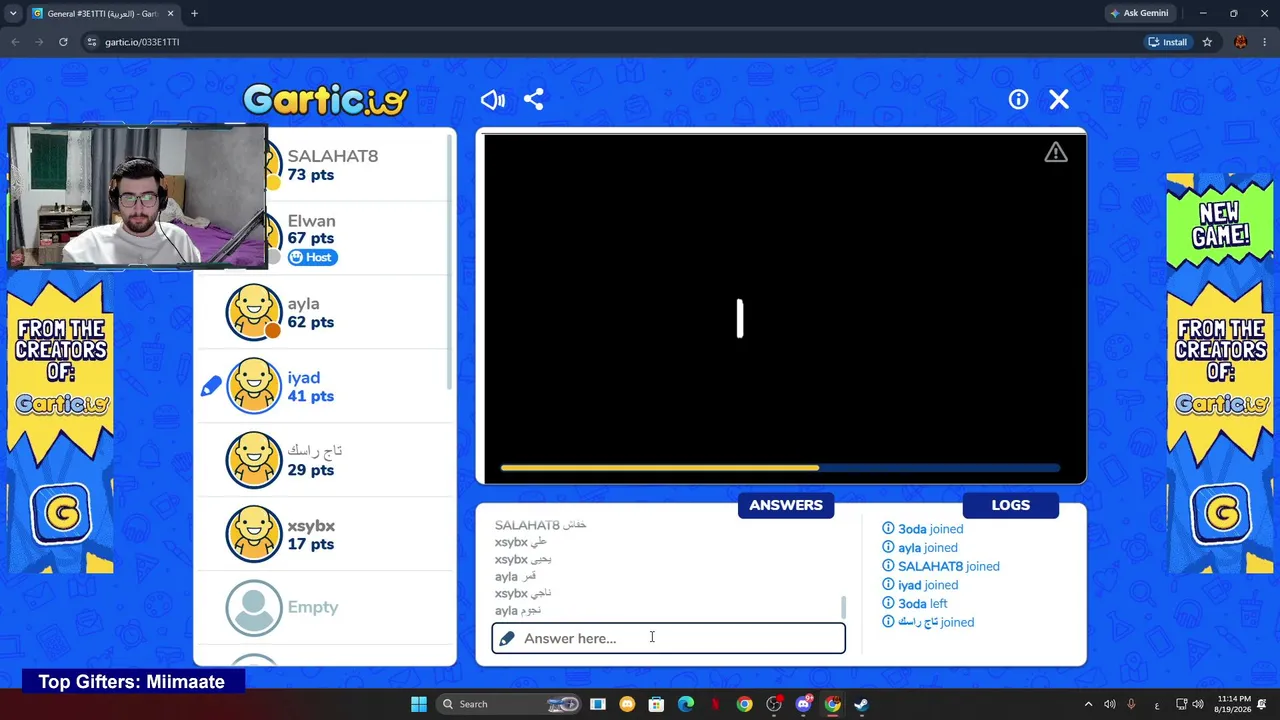Click "3oda joined" log entry
1280x720 pixels.
point(923,529)
